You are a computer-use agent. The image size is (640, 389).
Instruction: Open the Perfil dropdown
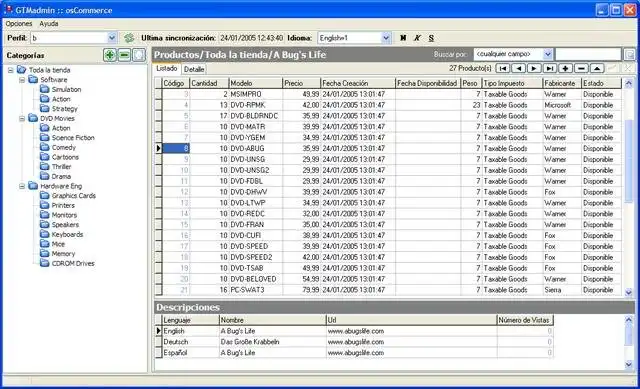click(x=112, y=38)
